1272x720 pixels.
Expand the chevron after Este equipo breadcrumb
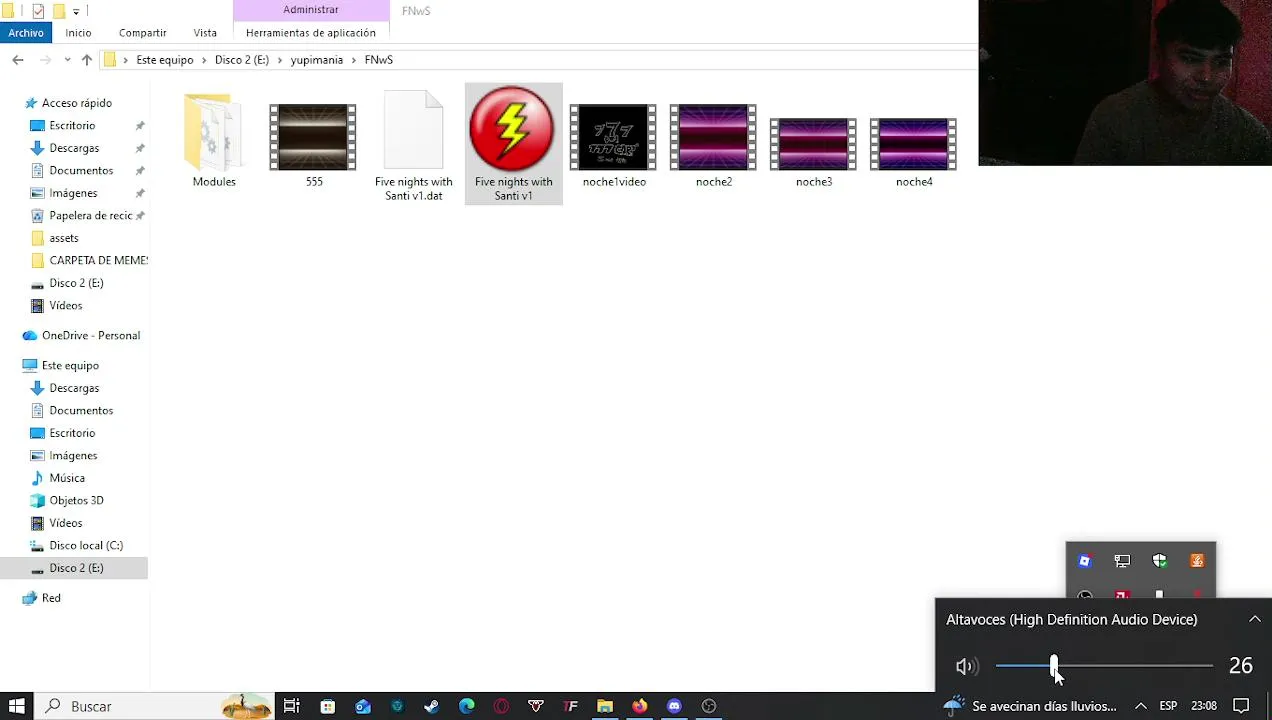tap(204, 60)
